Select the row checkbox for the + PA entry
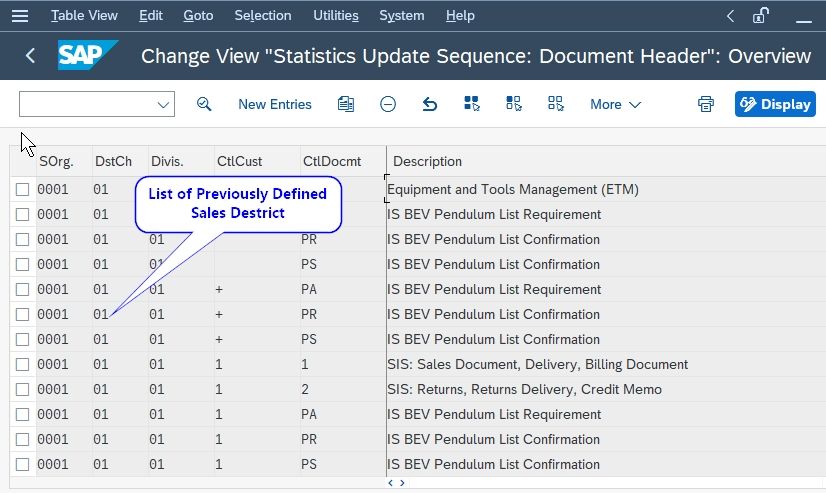The height and width of the screenshot is (493, 826). [22, 290]
